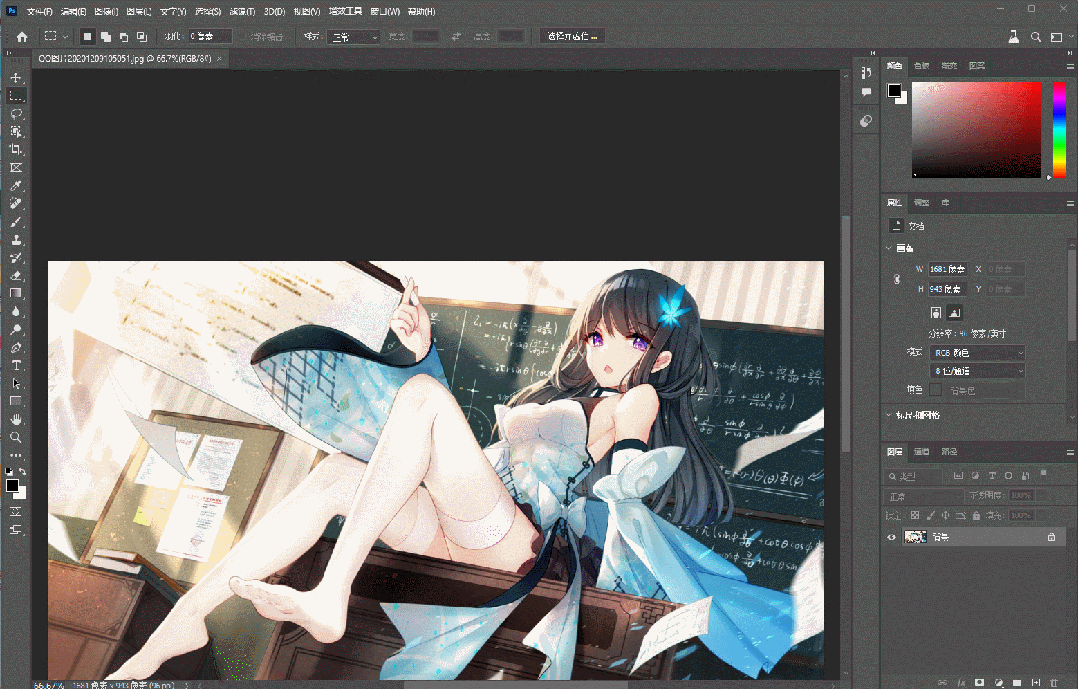Select the Crop tool
This screenshot has width=1078, height=689.
(16, 150)
